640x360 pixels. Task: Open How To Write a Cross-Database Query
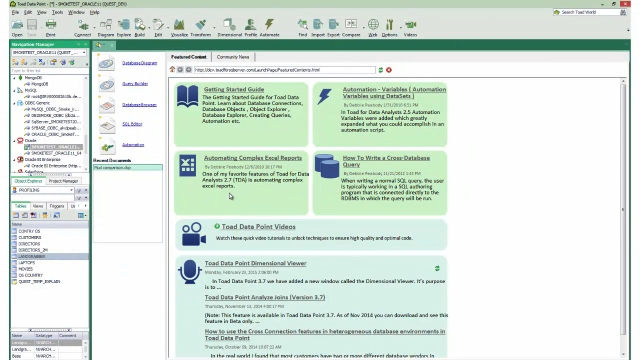[386, 161]
